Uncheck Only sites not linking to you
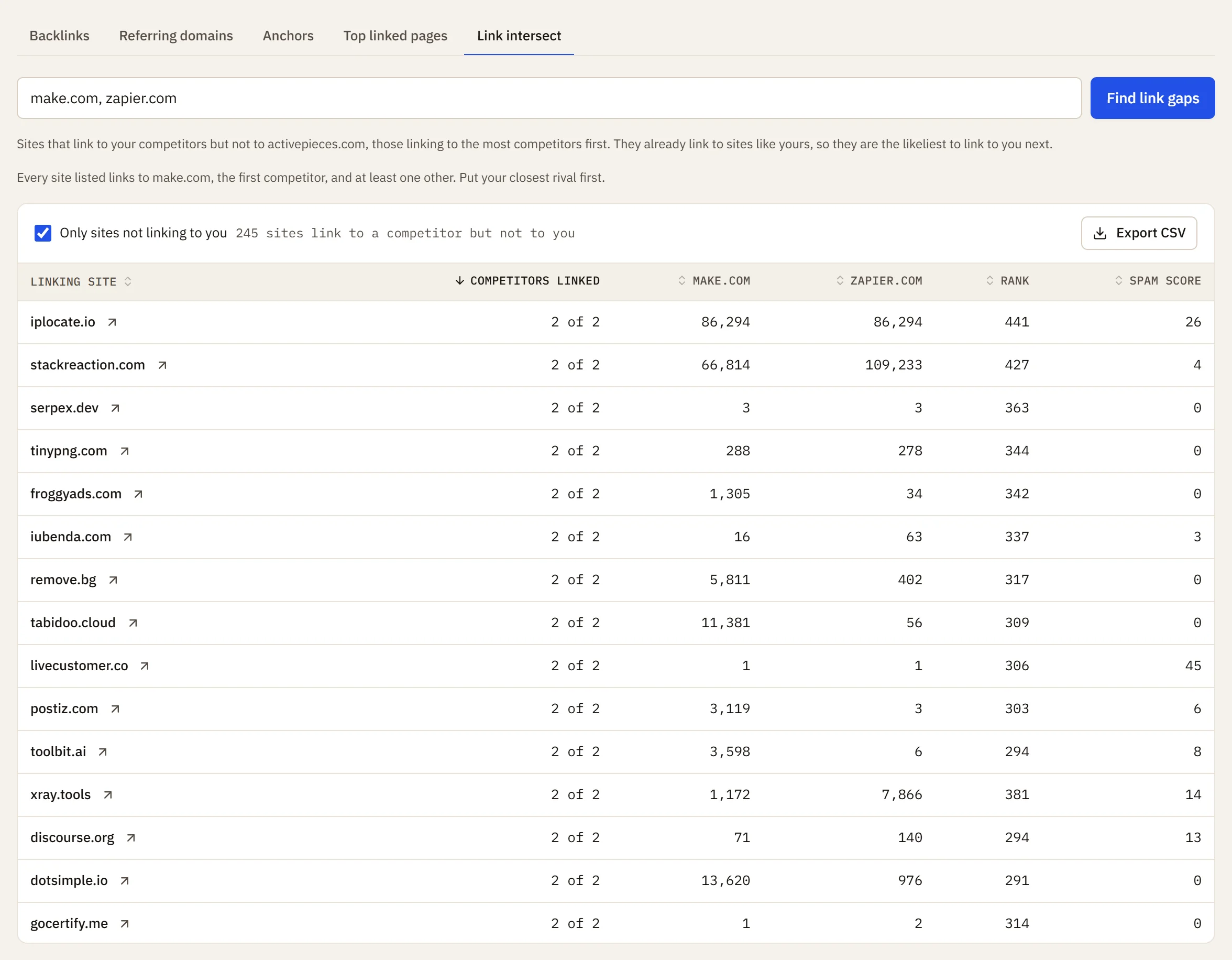 click(43, 233)
